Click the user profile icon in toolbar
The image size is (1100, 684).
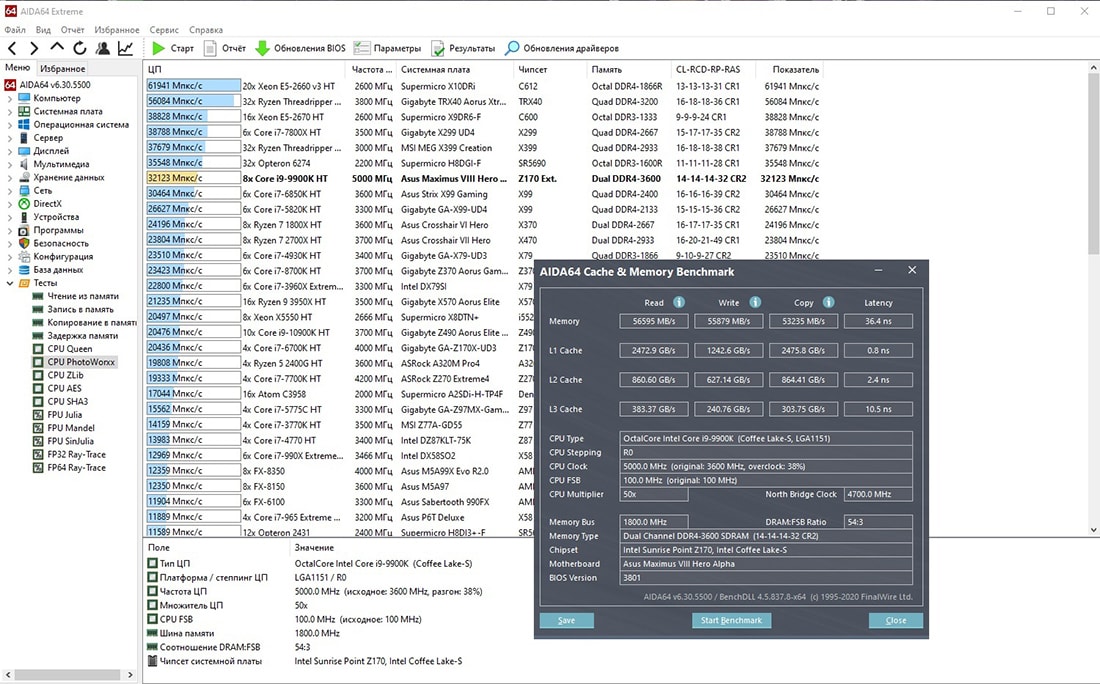[x=102, y=48]
